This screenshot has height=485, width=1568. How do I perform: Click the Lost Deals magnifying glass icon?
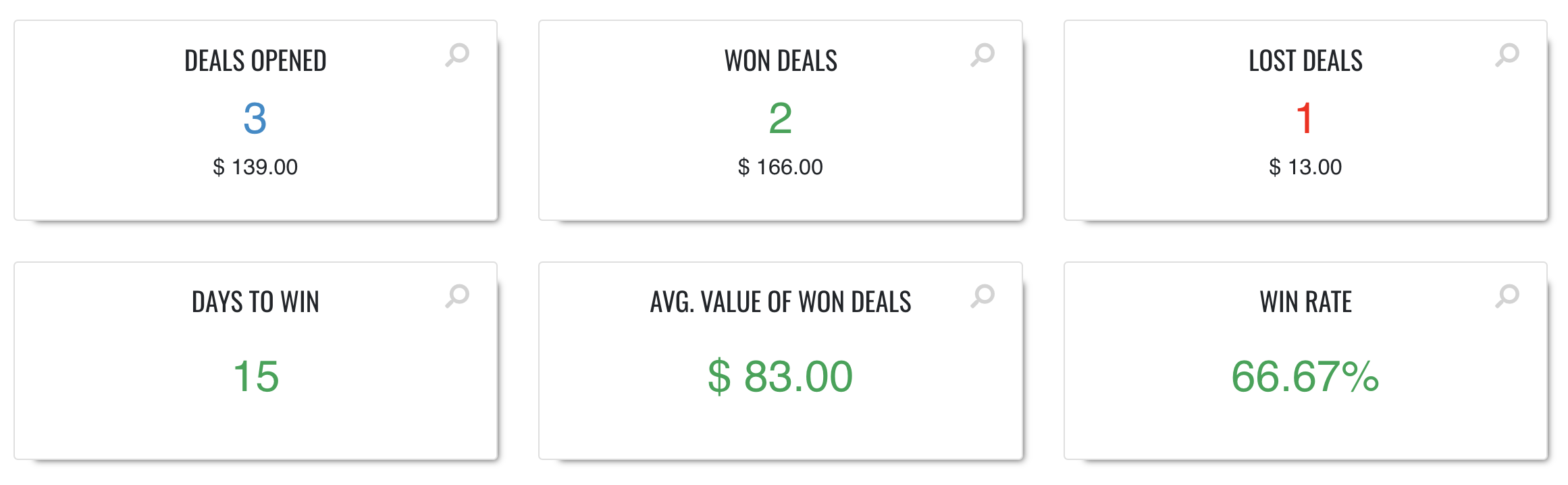pyautogui.click(x=1507, y=55)
